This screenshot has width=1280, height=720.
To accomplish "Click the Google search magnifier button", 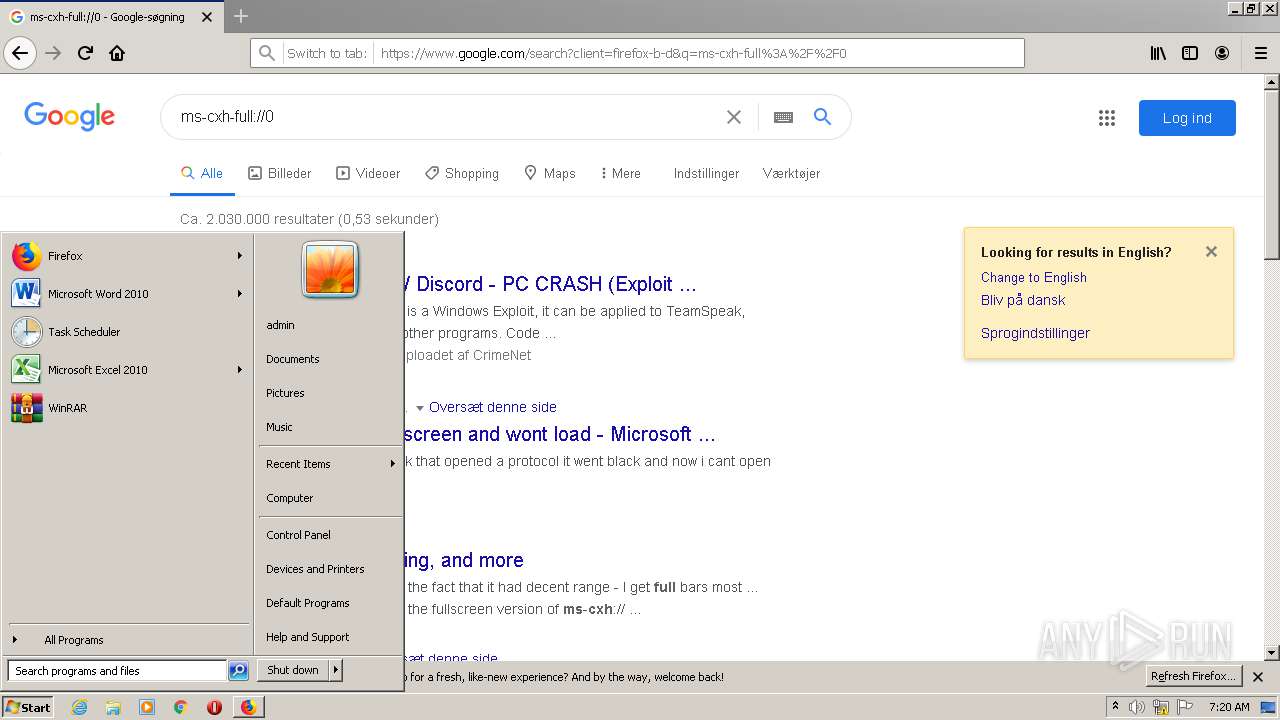I will point(822,117).
